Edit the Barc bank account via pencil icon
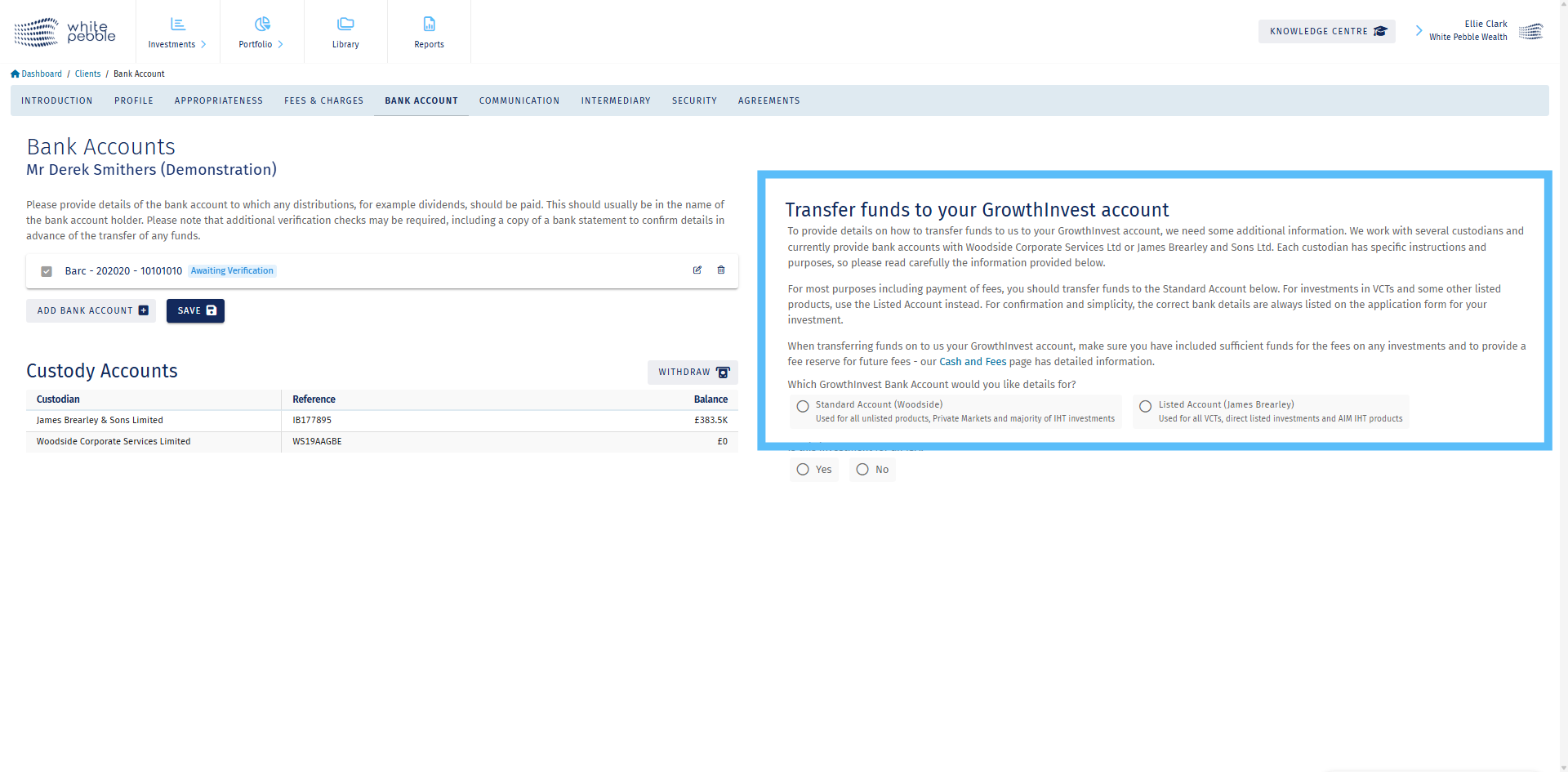Screen dimensions: 1568x772 click(697, 270)
